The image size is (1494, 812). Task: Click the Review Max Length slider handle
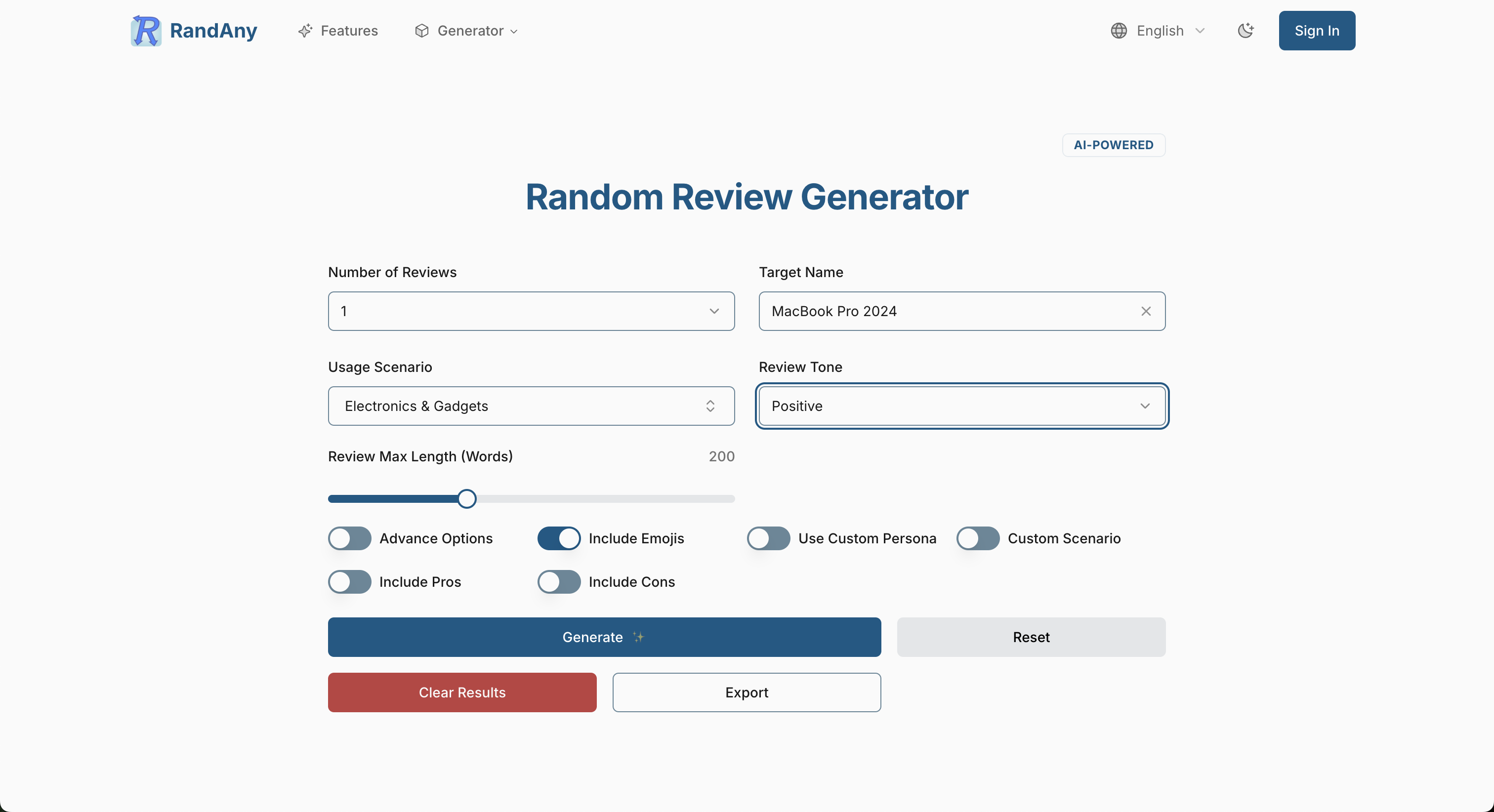466,499
